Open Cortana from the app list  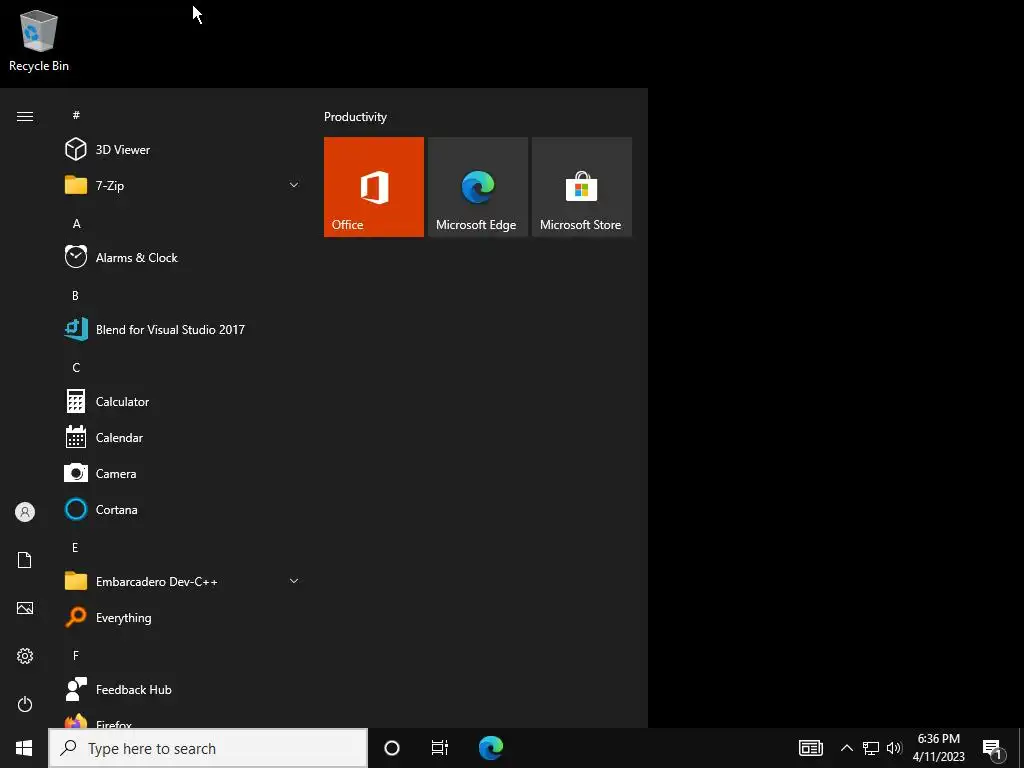[182, 509]
